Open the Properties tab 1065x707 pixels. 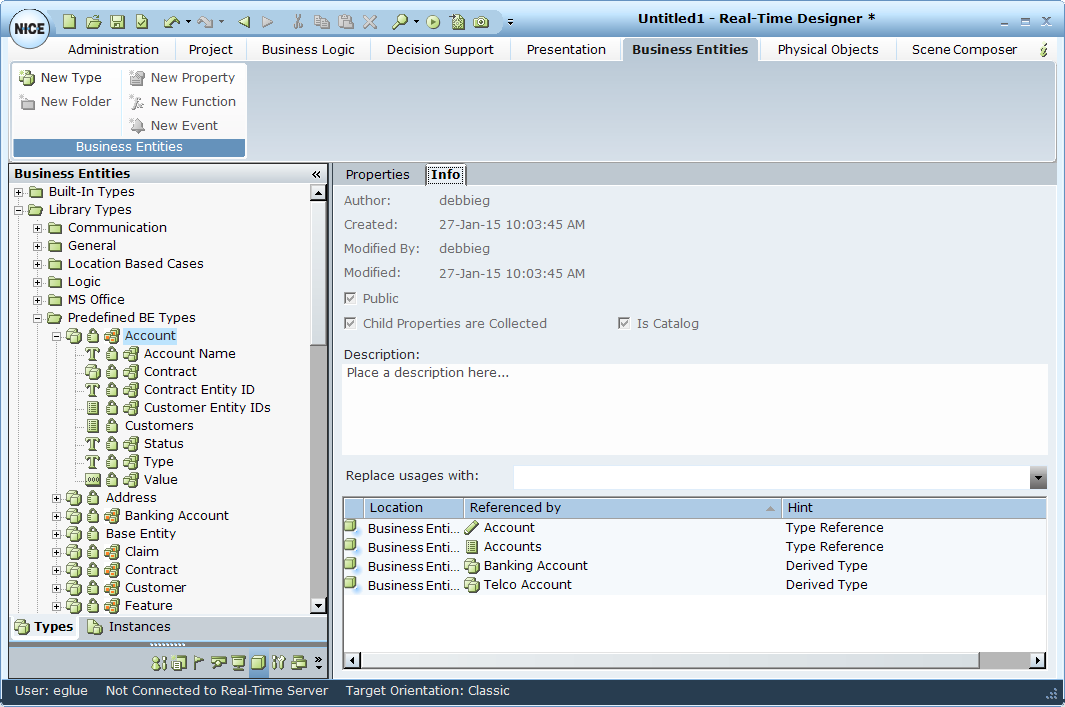click(x=377, y=174)
